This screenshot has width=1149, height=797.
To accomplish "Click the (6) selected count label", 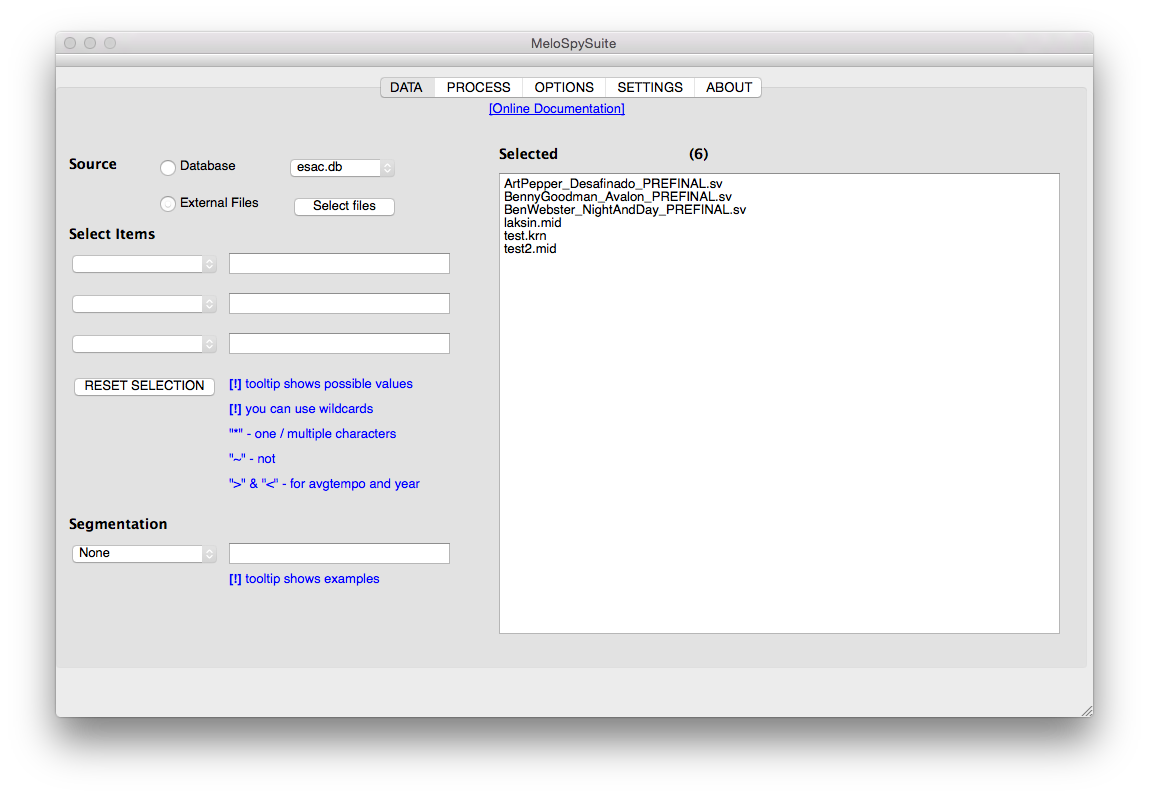I will point(698,154).
